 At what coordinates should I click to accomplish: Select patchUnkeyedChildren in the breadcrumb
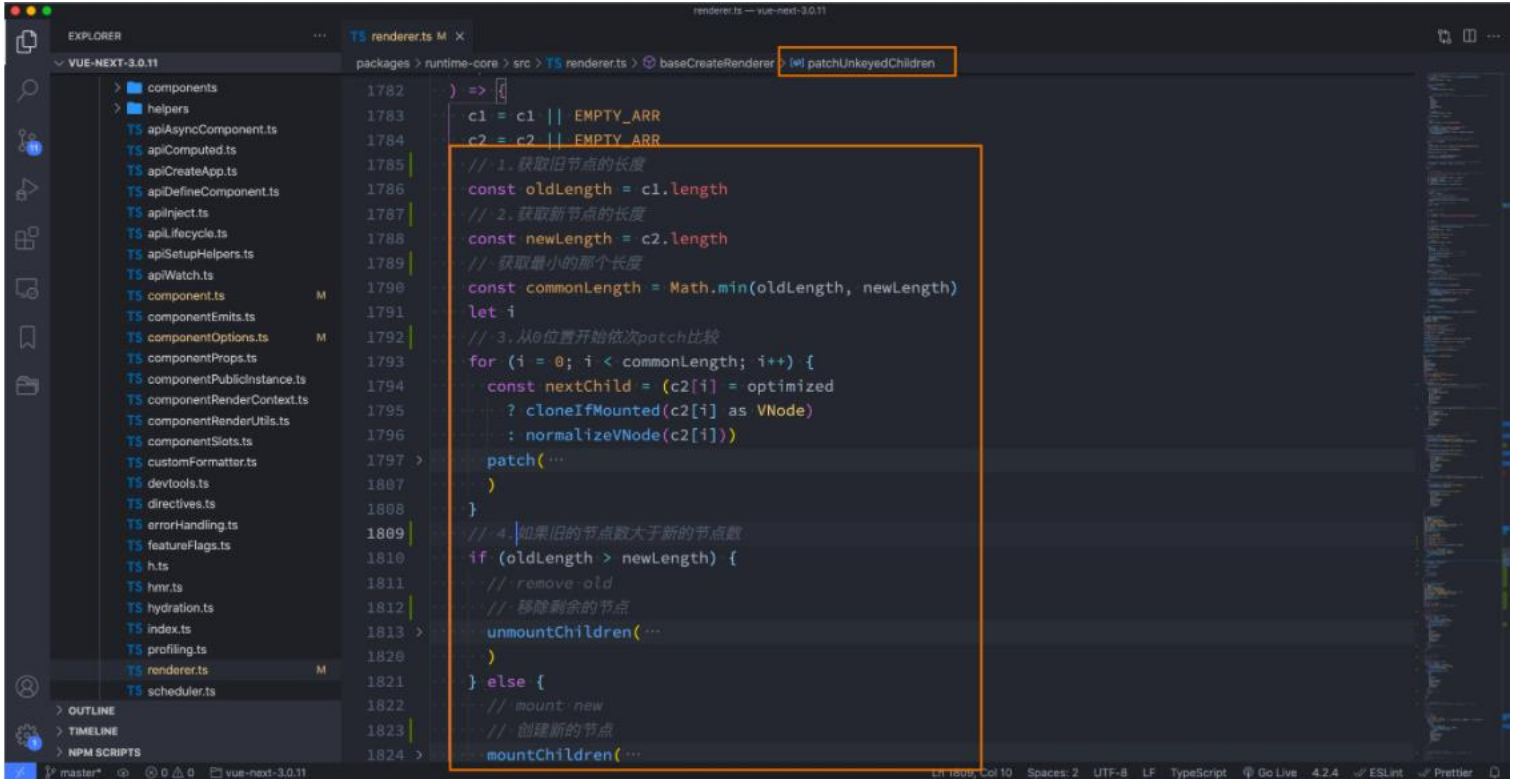870,63
